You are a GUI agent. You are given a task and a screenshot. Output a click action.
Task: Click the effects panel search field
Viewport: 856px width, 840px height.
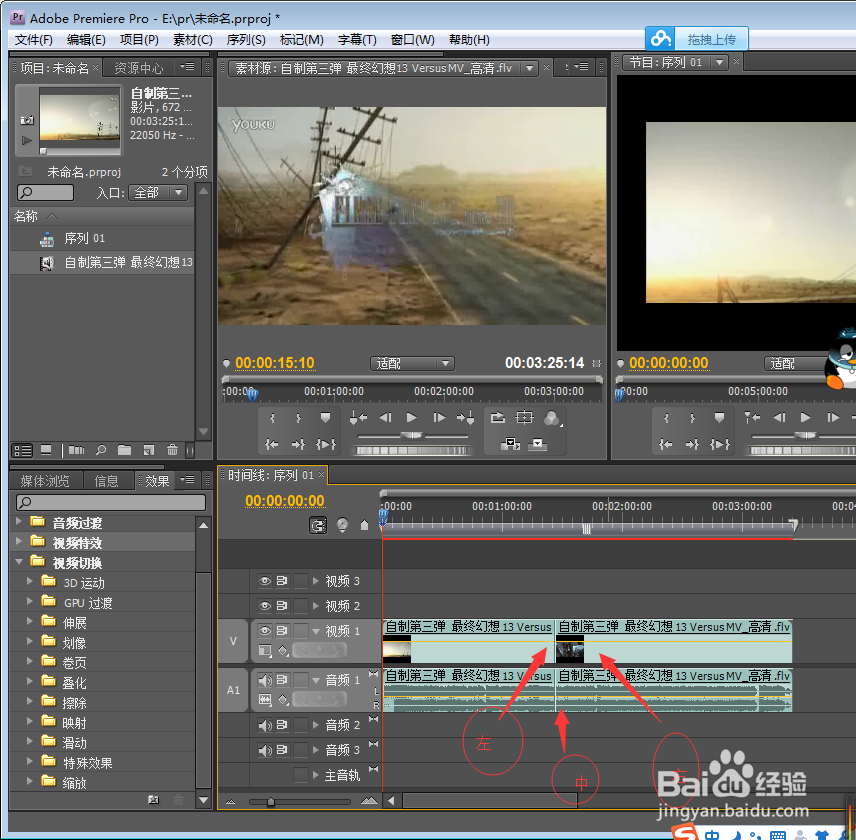pos(111,502)
